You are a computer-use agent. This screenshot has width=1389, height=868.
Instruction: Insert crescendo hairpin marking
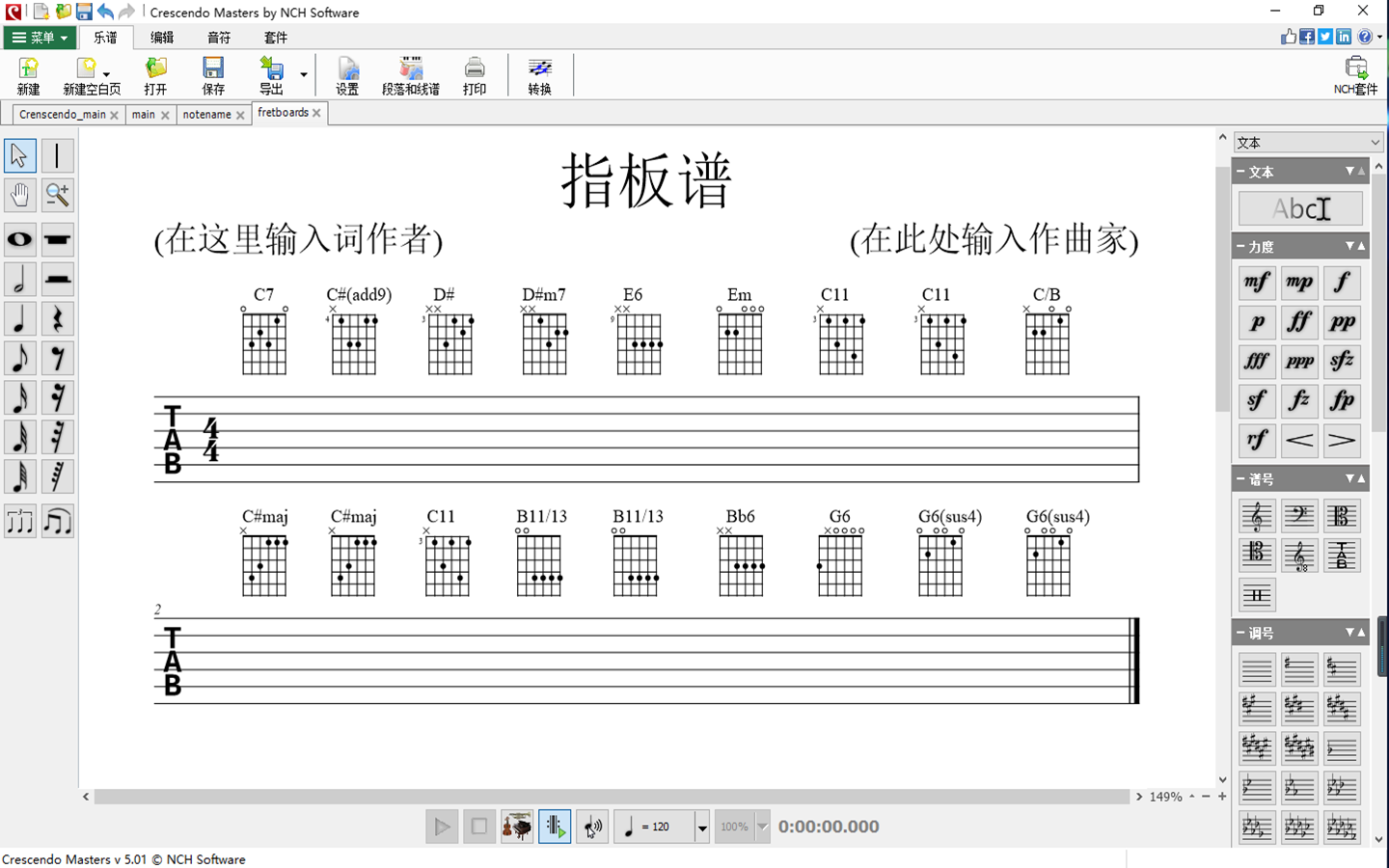[x=1299, y=441]
